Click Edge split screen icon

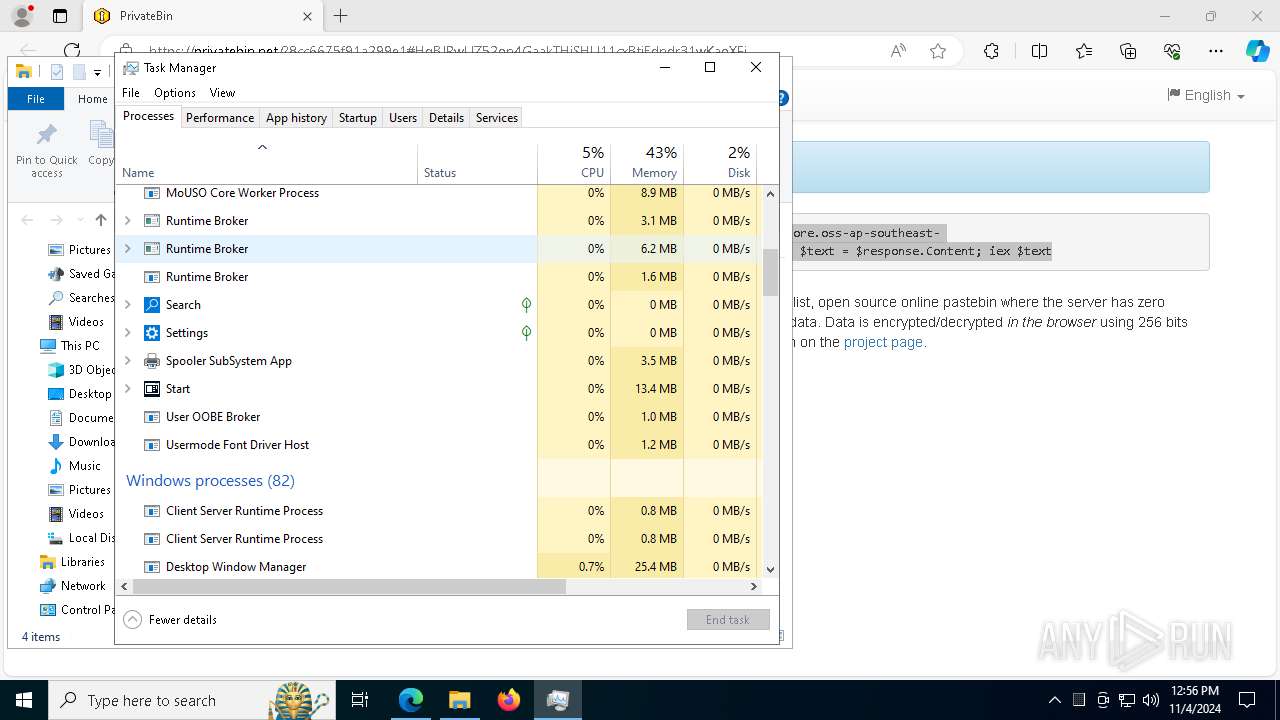(x=1039, y=51)
